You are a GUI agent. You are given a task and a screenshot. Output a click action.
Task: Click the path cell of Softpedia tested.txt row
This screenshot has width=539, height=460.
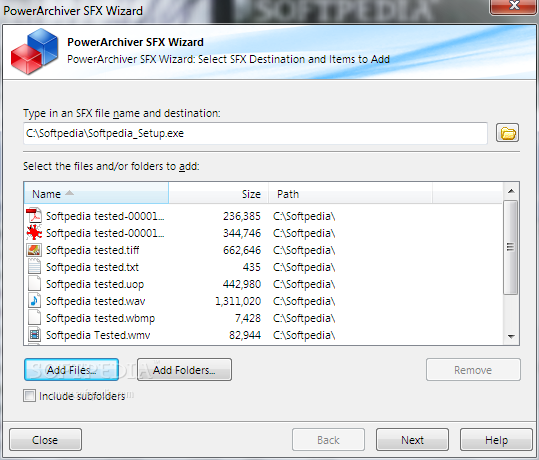pos(304,267)
